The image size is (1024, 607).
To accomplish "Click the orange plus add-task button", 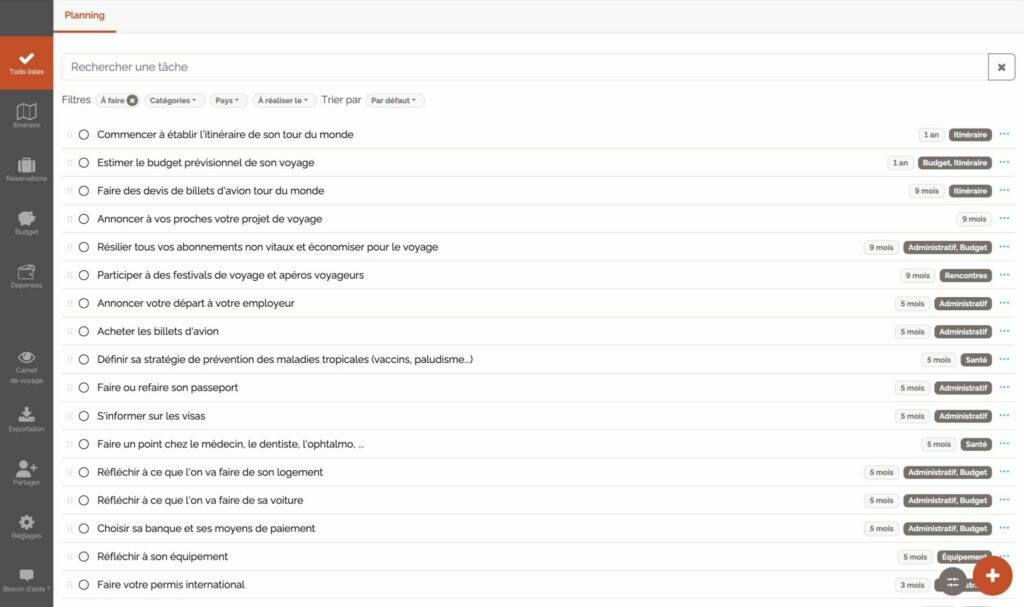I will (992, 576).
